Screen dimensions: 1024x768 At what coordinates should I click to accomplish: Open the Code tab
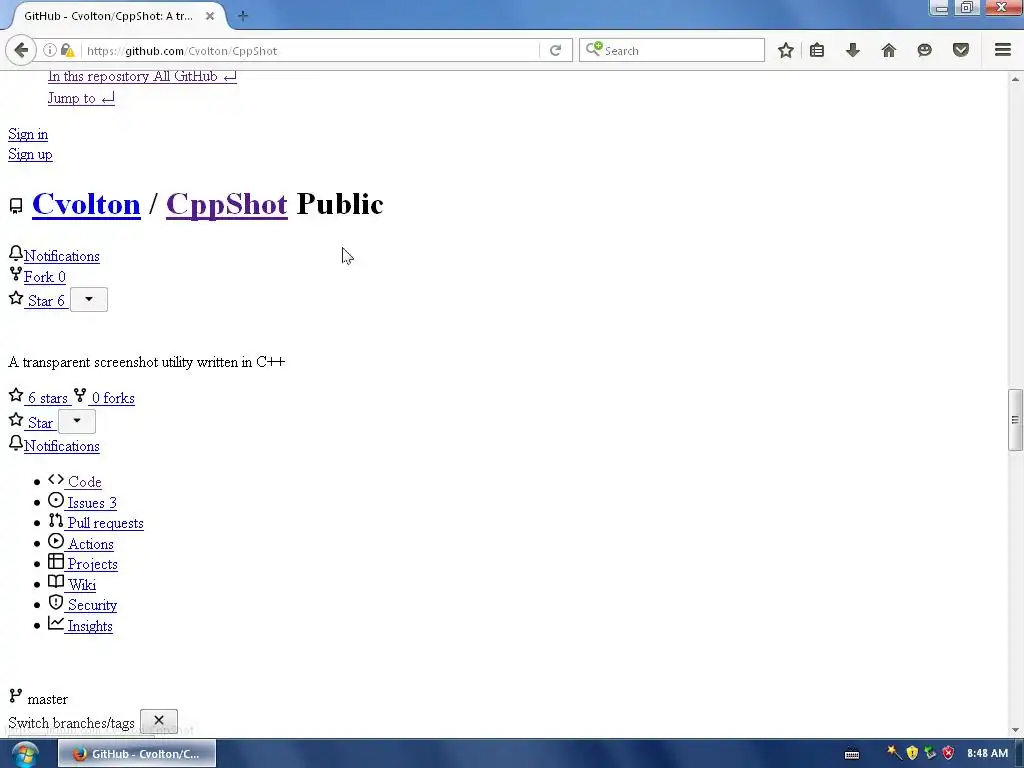pyautogui.click(x=84, y=482)
